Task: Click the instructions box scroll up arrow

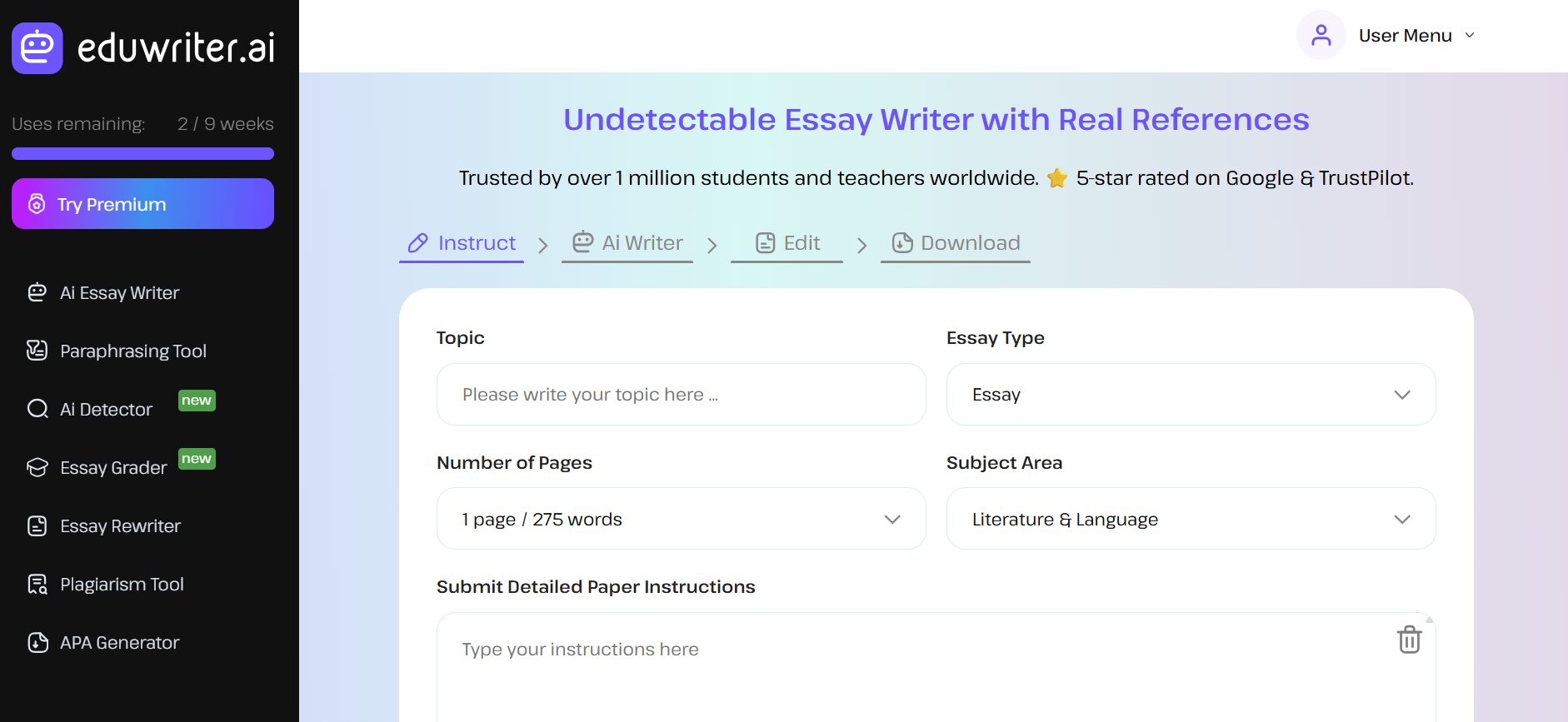Action: click(x=1429, y=619)
